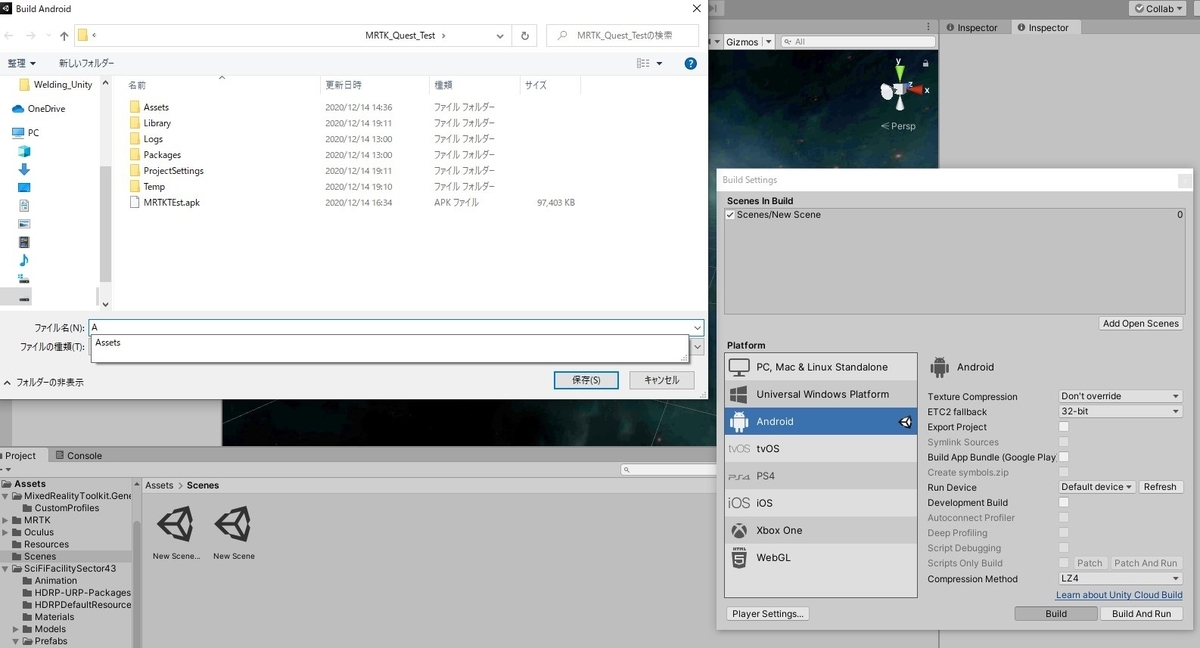Open the ETC2 fallback dropdown

1120,411
